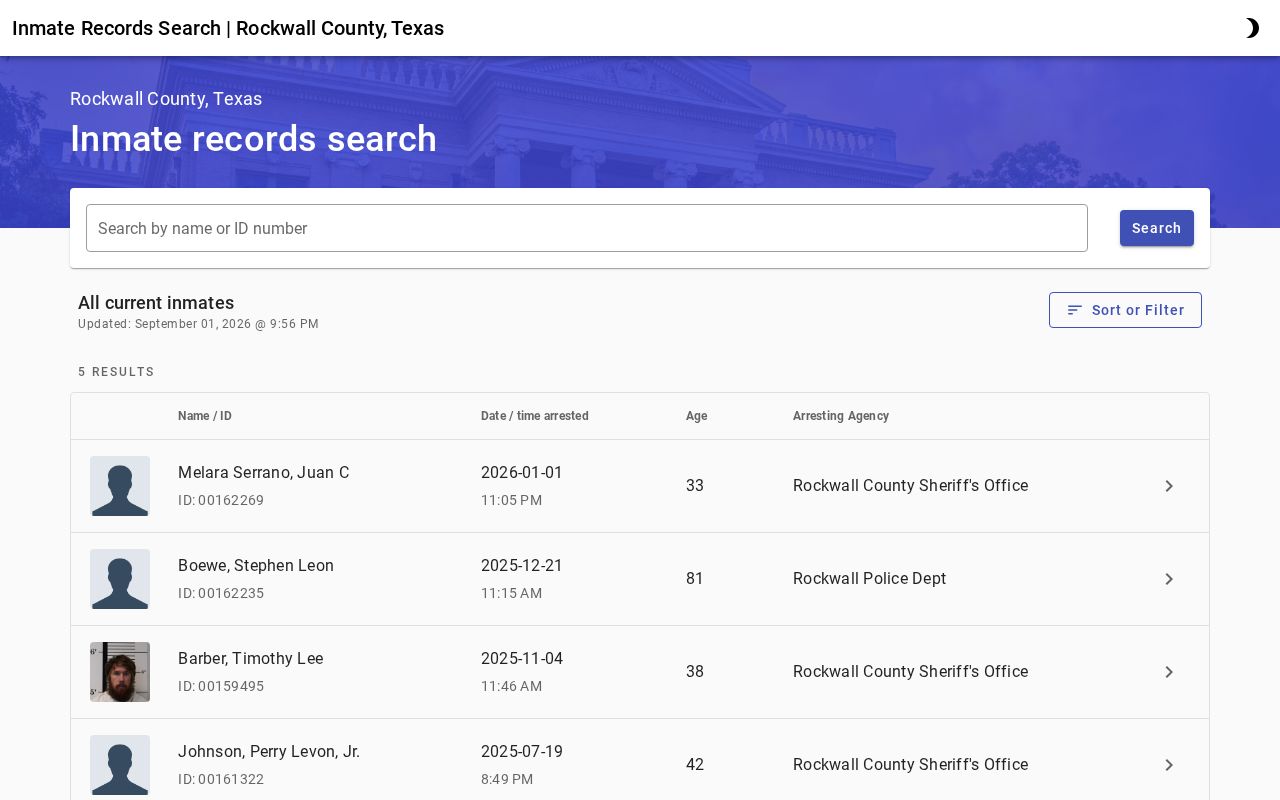Open Stephen Leon Boewe's placeholder avatar
1280x800 pixels.
pyautogui.click(x=120, y=579)
